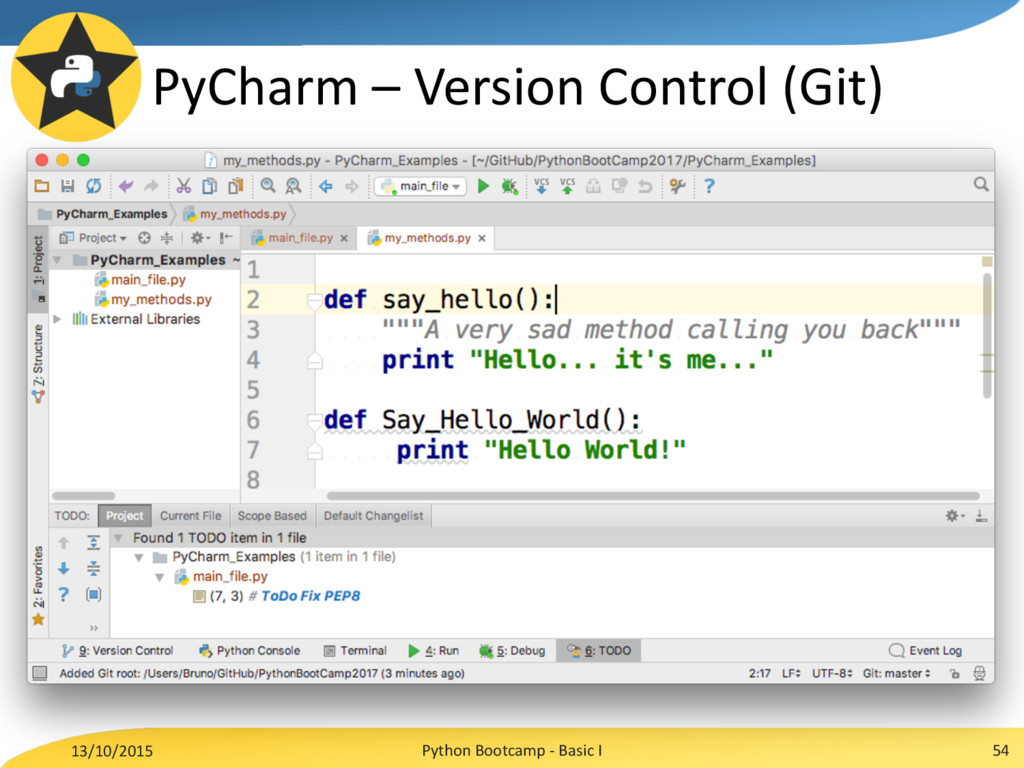Toggle the 6: TODO tool window

599,650
